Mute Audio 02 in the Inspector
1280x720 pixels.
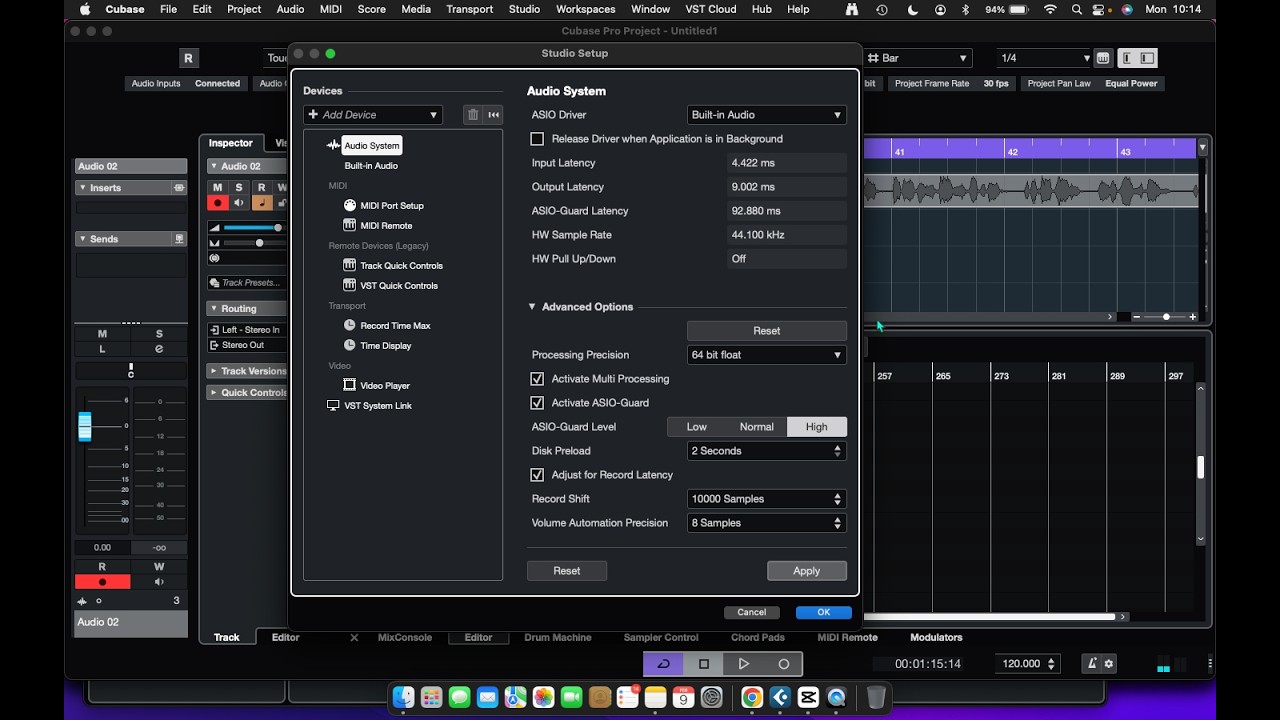click(x=217, y=188)
